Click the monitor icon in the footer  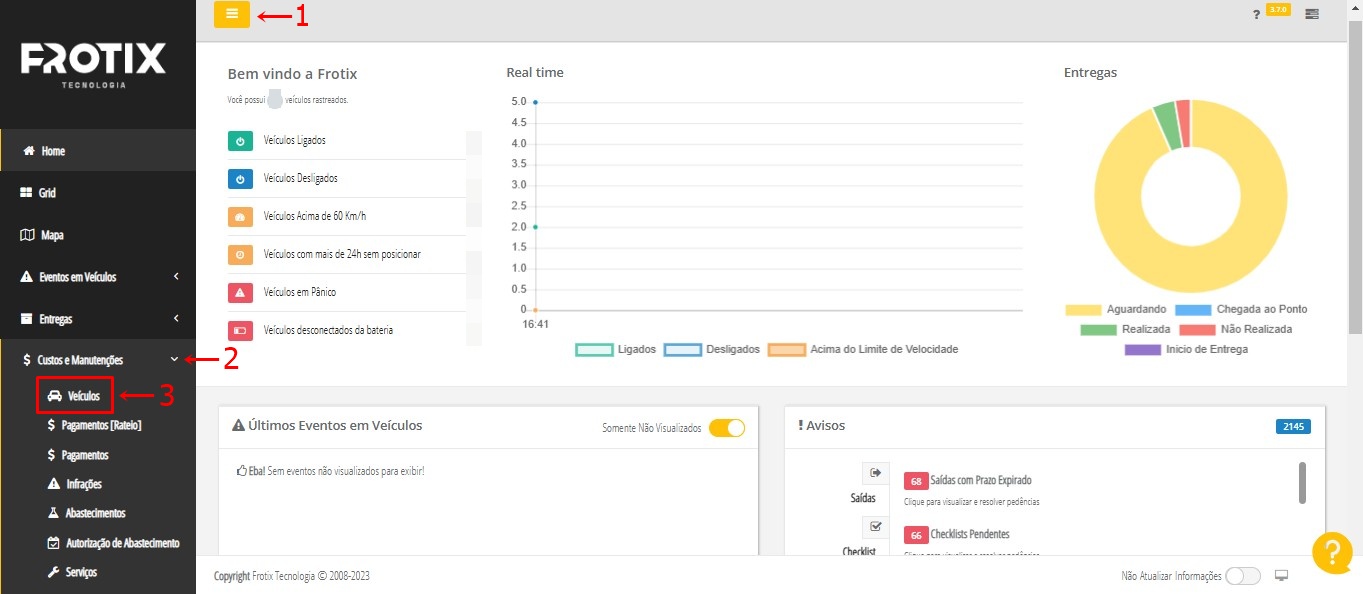(1282, 576)
